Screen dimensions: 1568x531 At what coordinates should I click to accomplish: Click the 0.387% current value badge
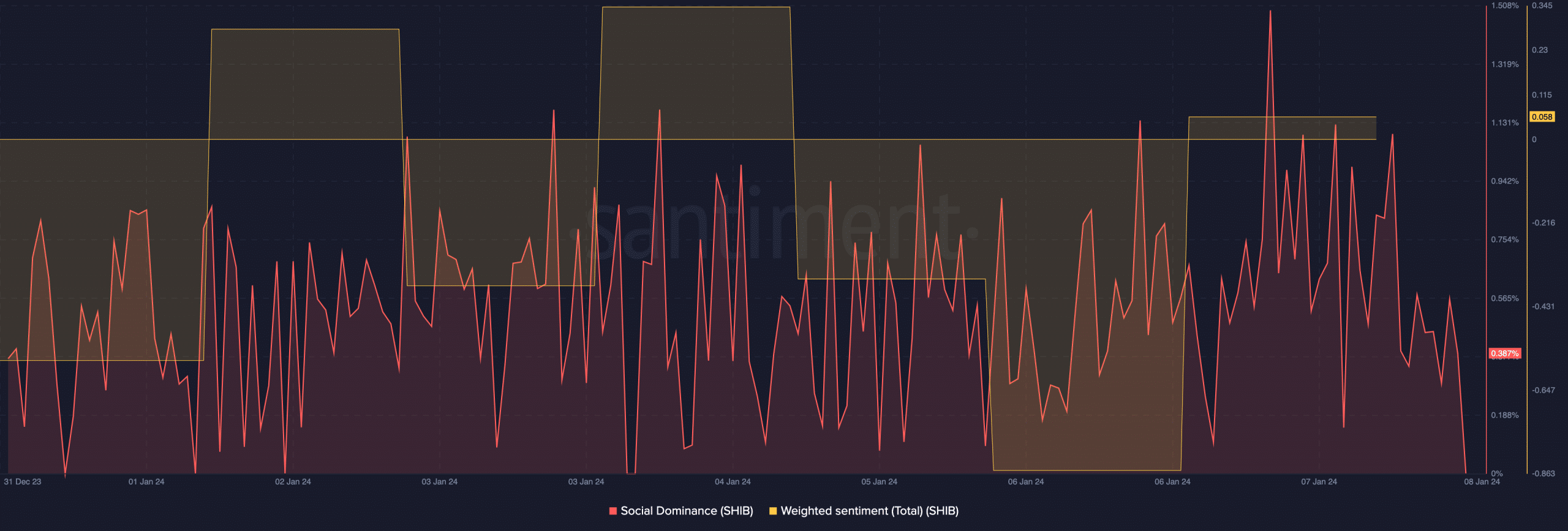(1504, 353)
